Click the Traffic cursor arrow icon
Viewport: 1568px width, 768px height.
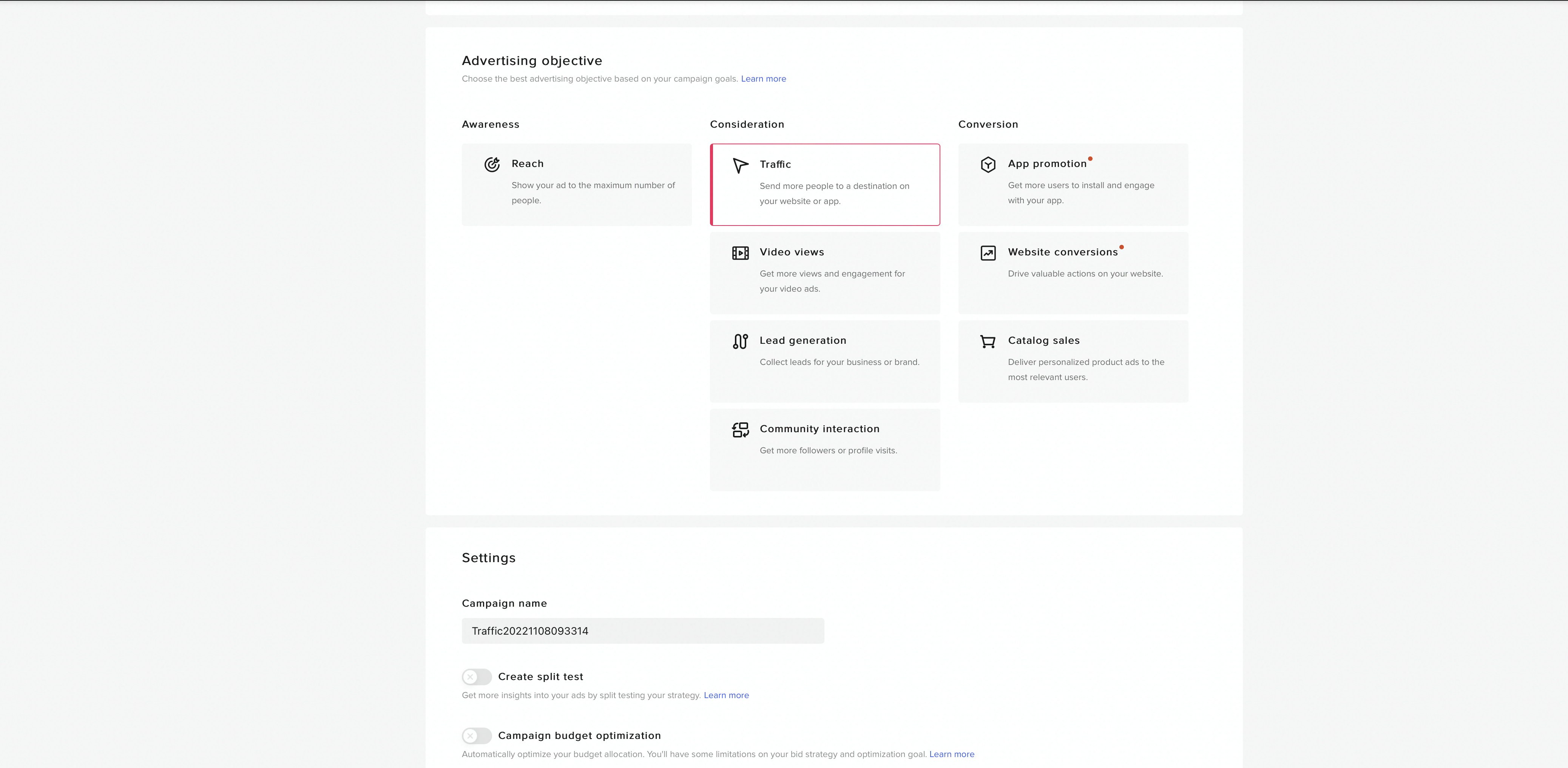pyautogui.click(x=740, y=166)
